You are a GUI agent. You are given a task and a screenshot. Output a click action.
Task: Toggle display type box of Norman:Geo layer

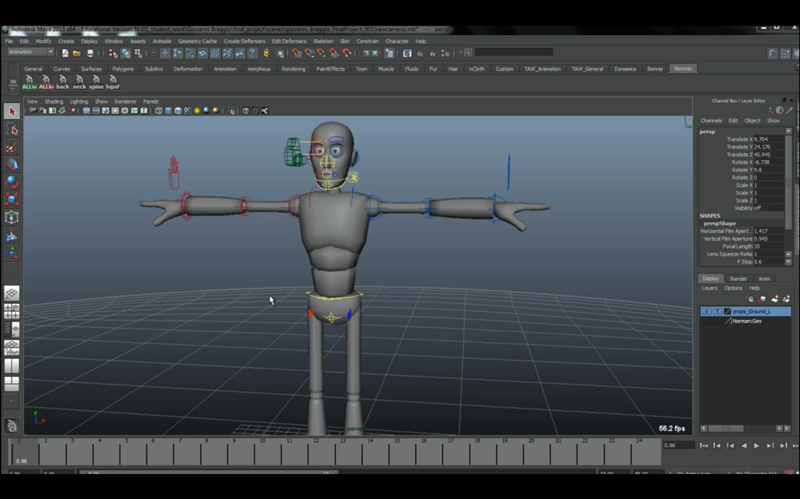[x=717, y=321]
